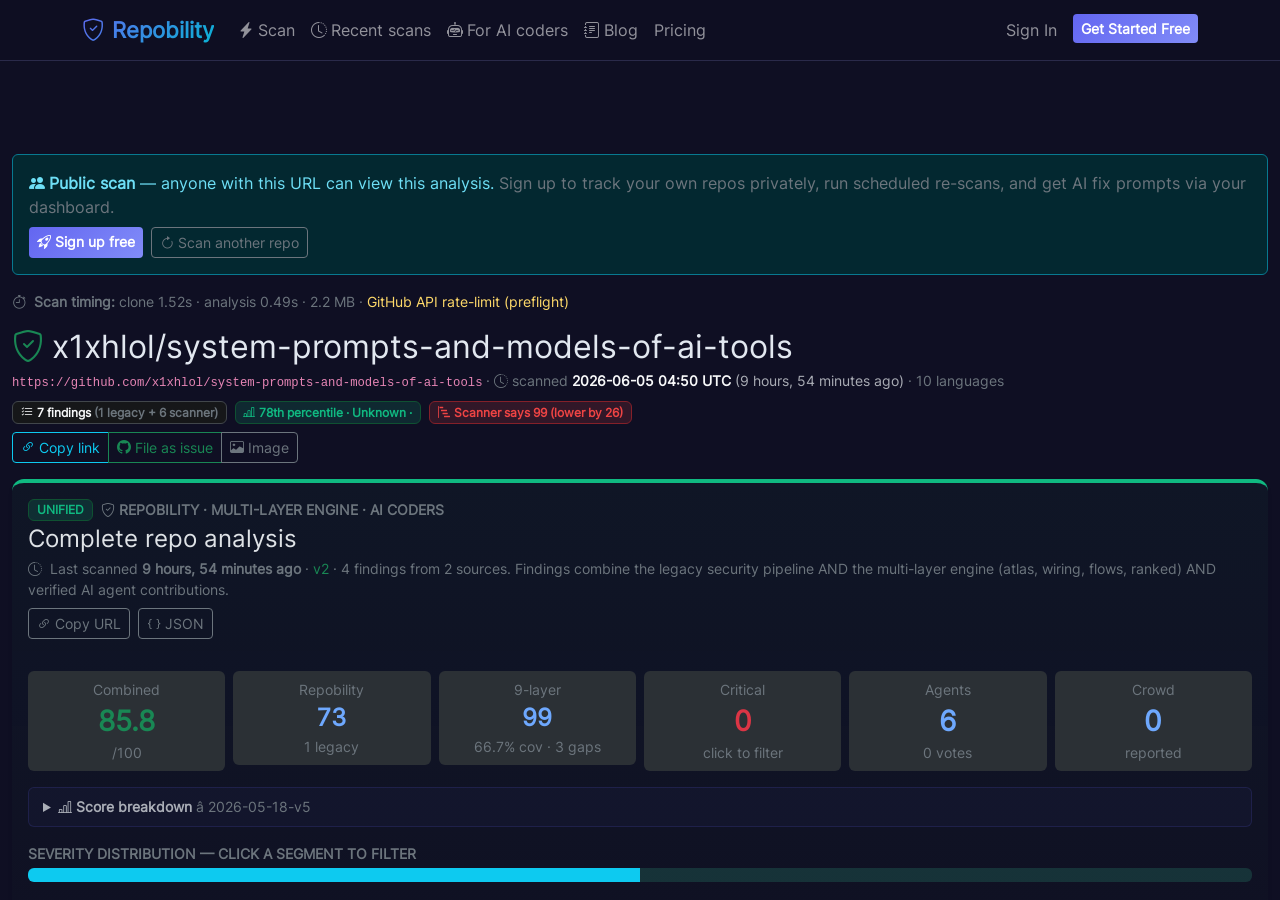Click the GitHub API rate-limit (preflight) notice
Image resolution: width=1280 pixels, height=900 pixels.
[x=468, y=302]
